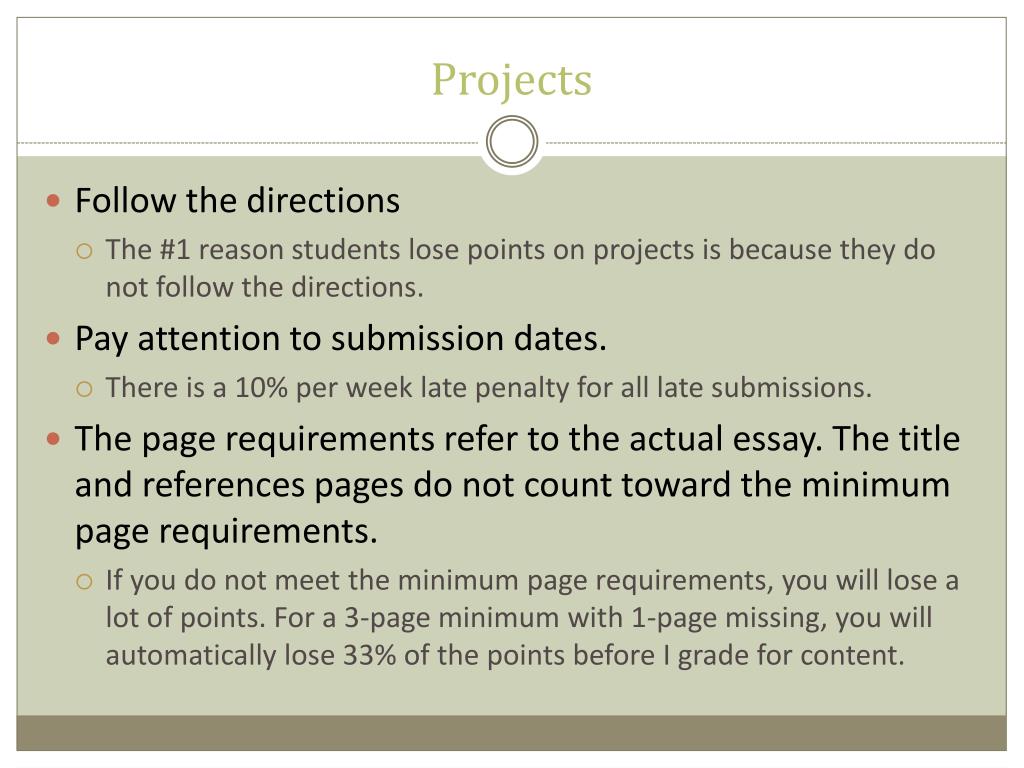Screen dimensions: 1024x768
Task: Select the red bullet beside The page requirements
Action: [x=54, y=439]
